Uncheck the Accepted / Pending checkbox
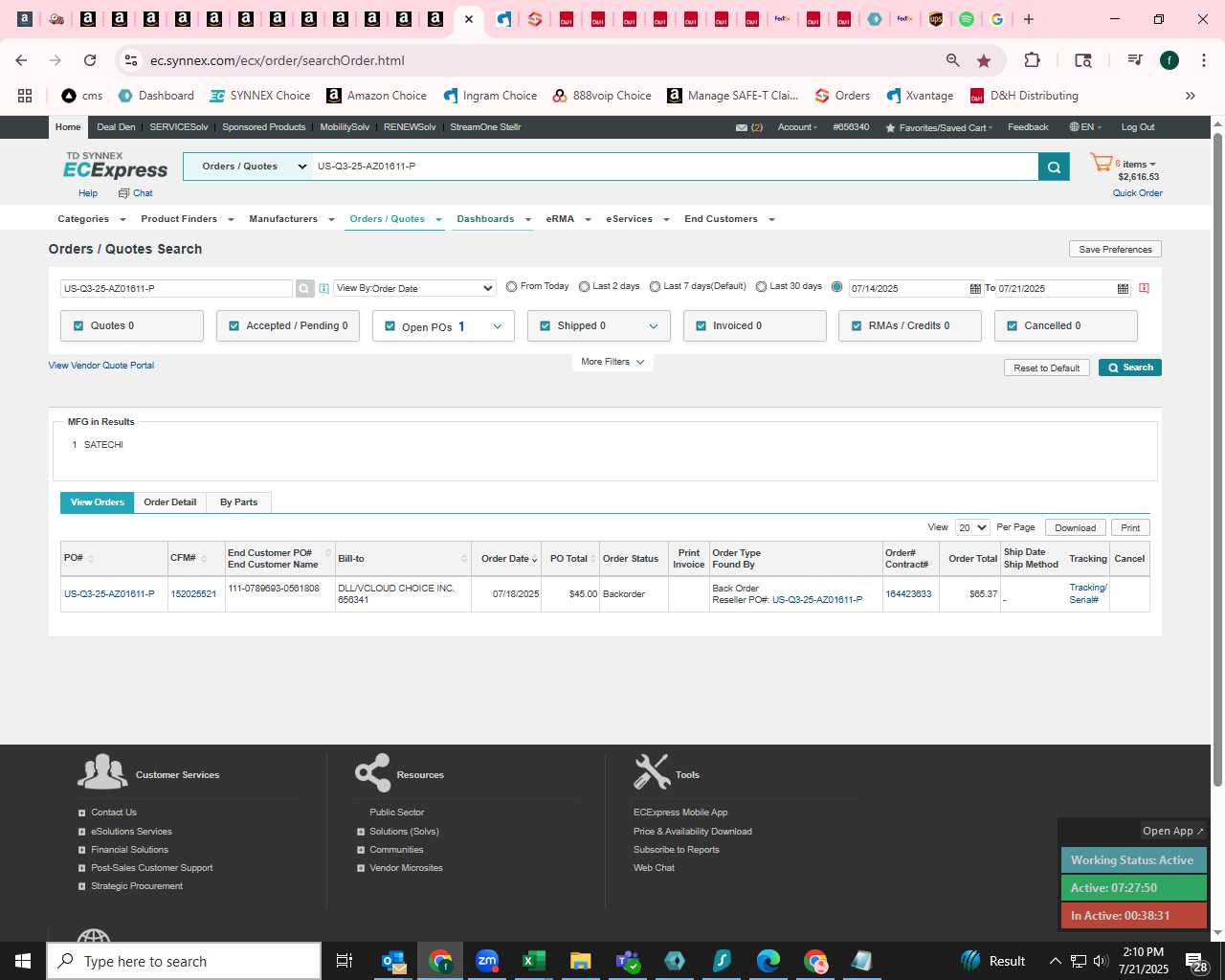Image resolution: width=1225 pixels, height=980 pixels. coord(234,325)
